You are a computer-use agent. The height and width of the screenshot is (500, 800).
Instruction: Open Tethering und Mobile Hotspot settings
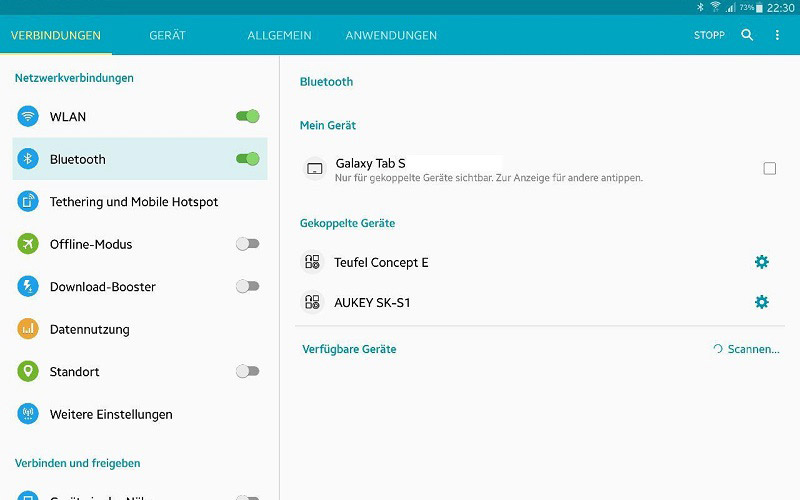(x=140, y=202)
